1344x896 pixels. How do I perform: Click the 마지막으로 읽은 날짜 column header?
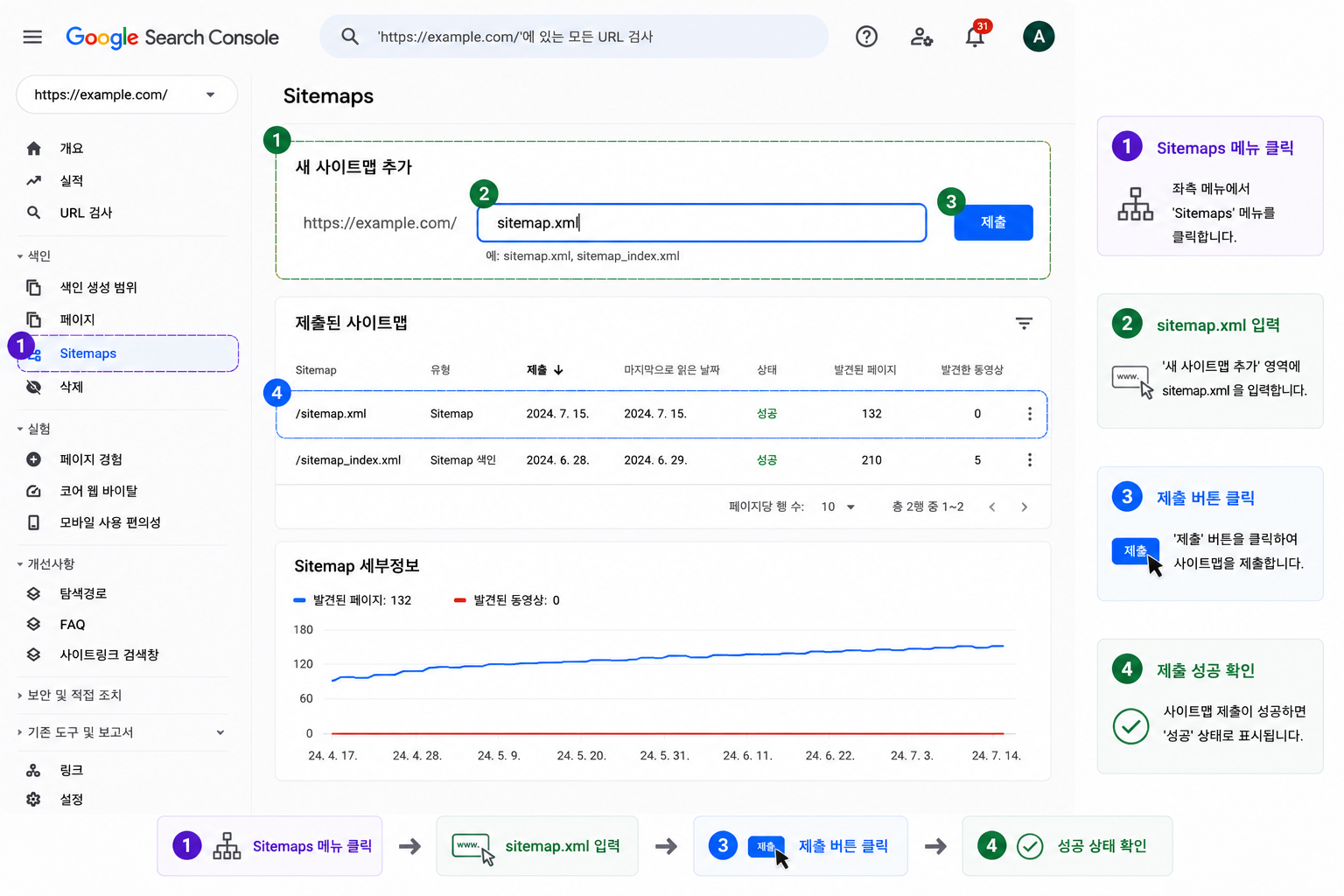[672, 370]
